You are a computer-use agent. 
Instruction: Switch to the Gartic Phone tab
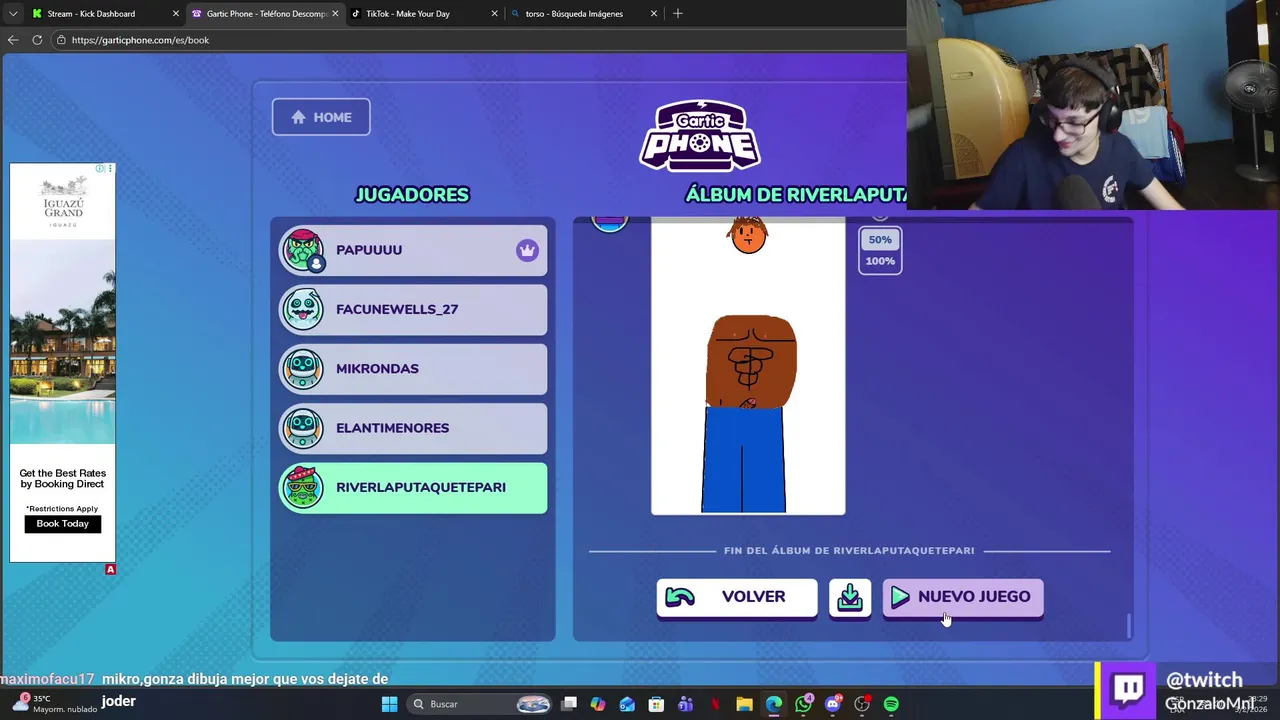(x=266, y=14)
